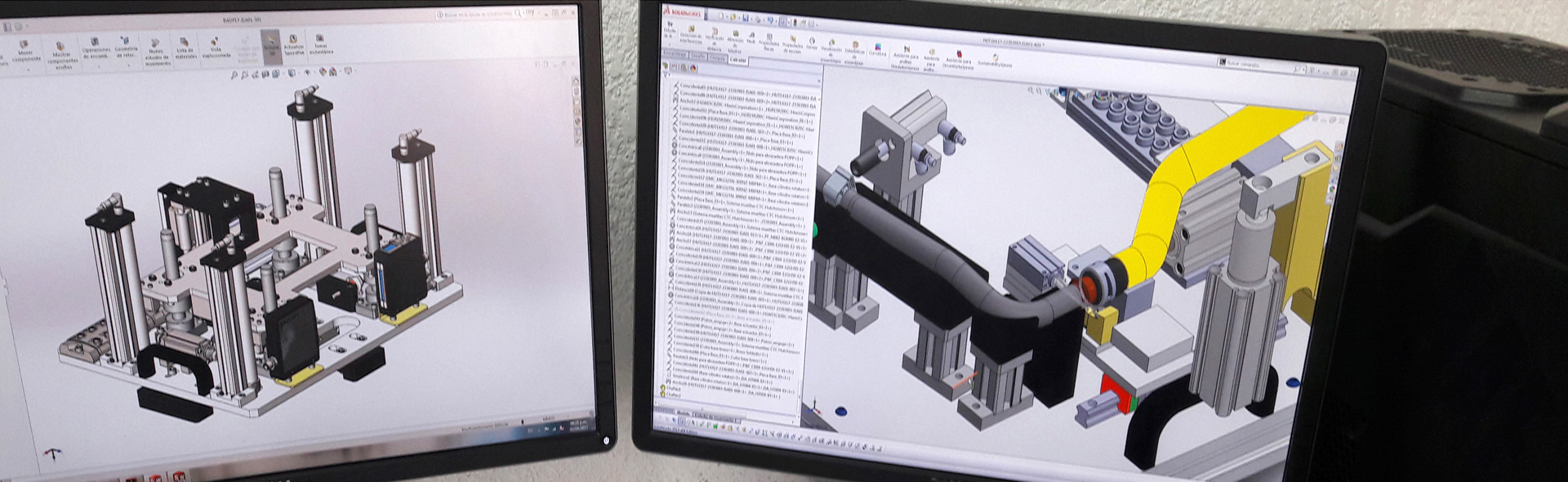Switch to the Ensamblaje ribbon tab
Viewport: 1568px width, 482px height.
tap(675, 54)
